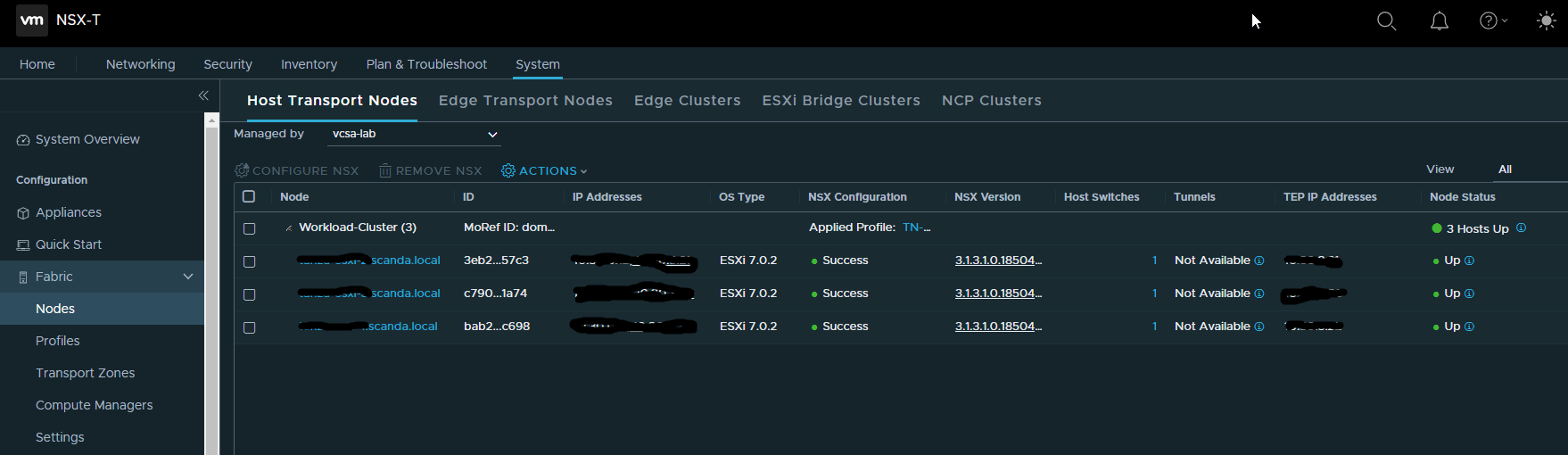Collapse sidebar with double chevron icon

tap(203, 95)
